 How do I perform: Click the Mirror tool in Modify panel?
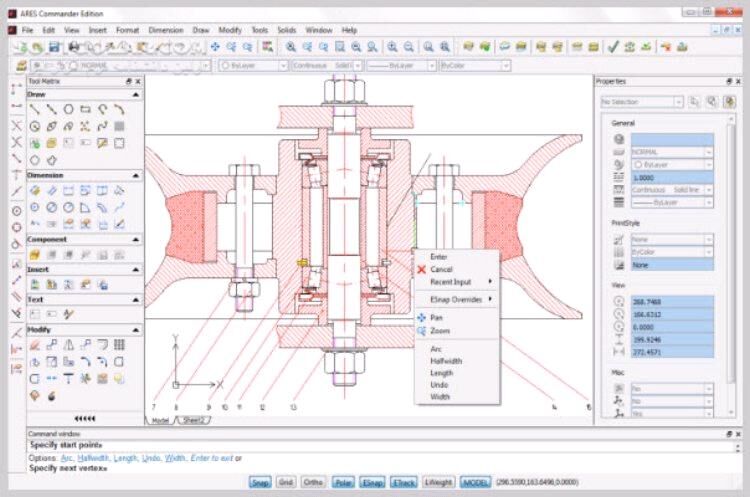coord(69,345)
